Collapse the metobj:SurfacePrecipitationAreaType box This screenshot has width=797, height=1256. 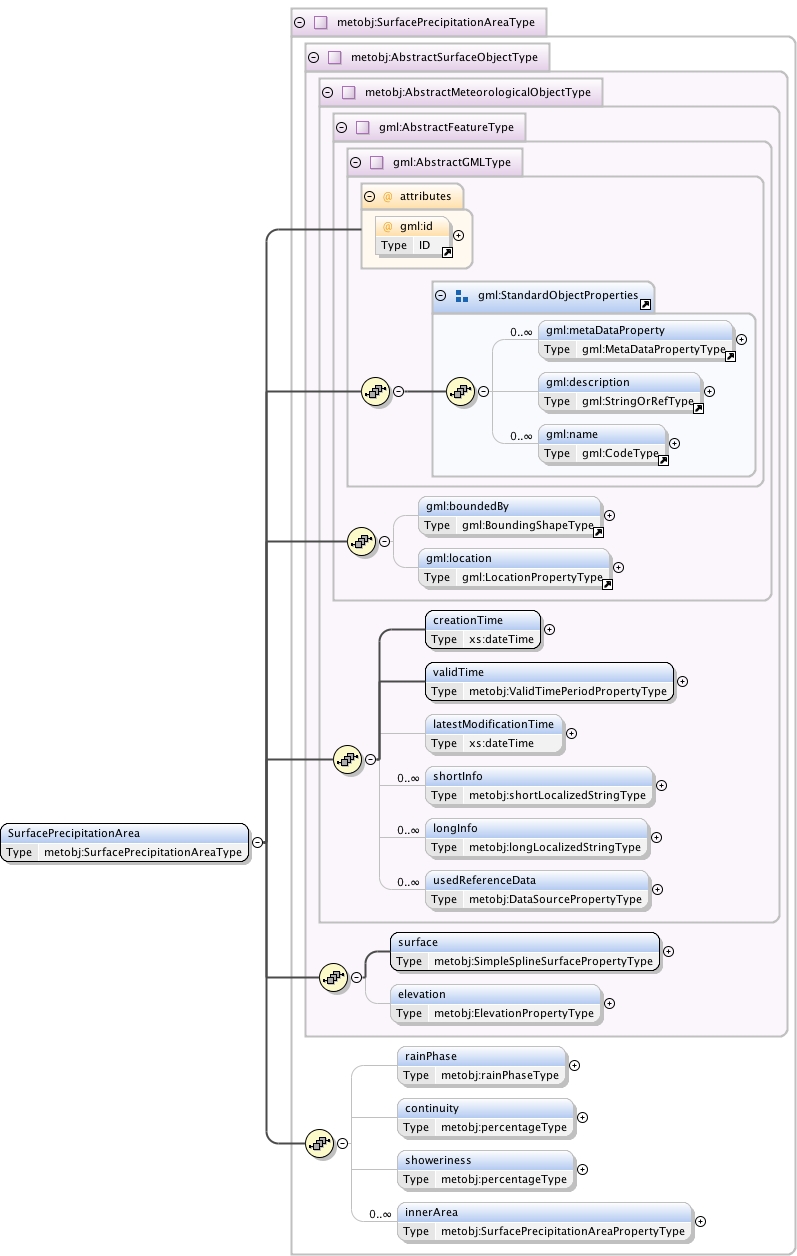(298, 21)
